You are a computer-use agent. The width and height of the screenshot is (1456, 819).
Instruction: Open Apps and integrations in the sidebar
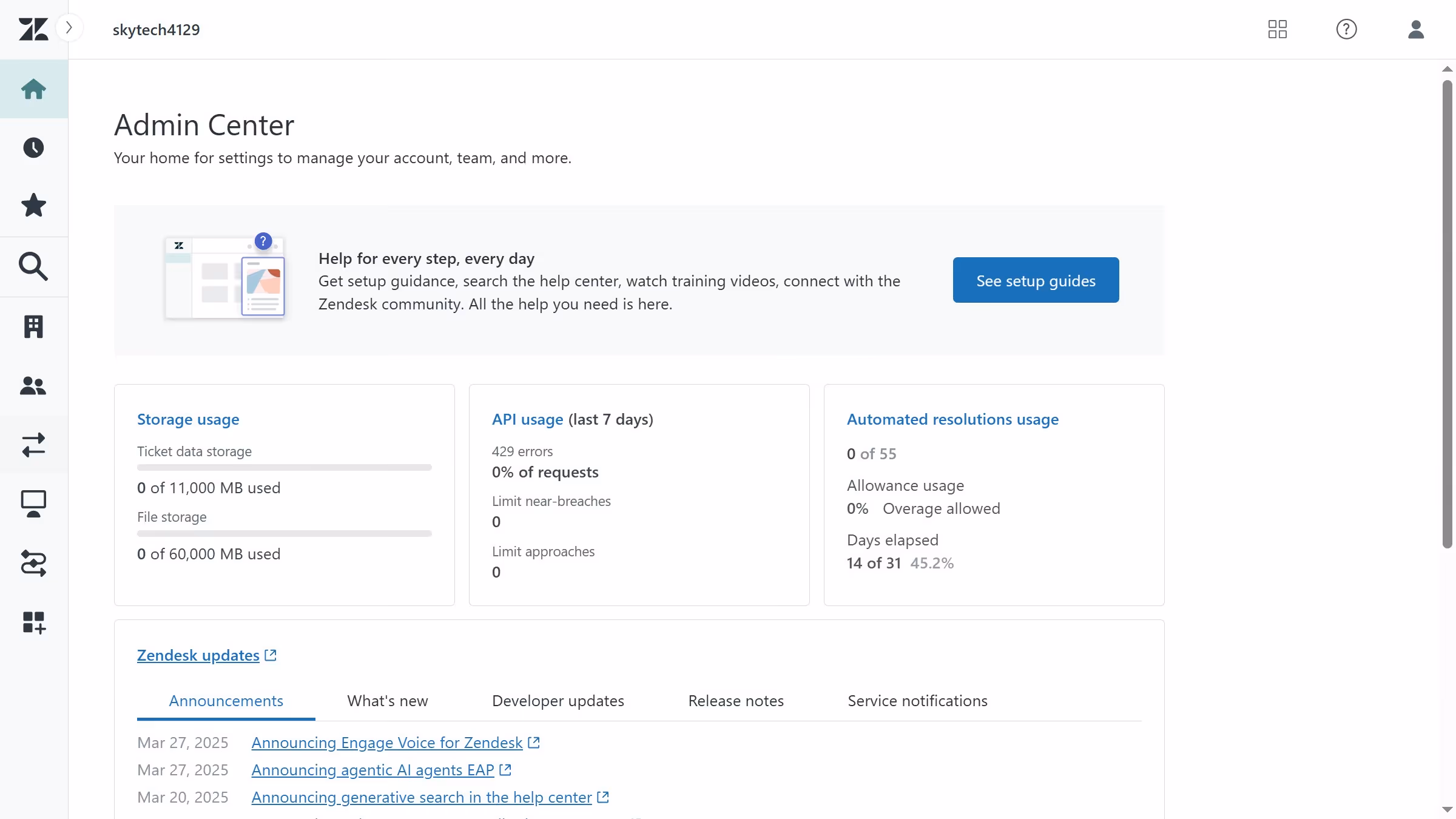point(33,623)
